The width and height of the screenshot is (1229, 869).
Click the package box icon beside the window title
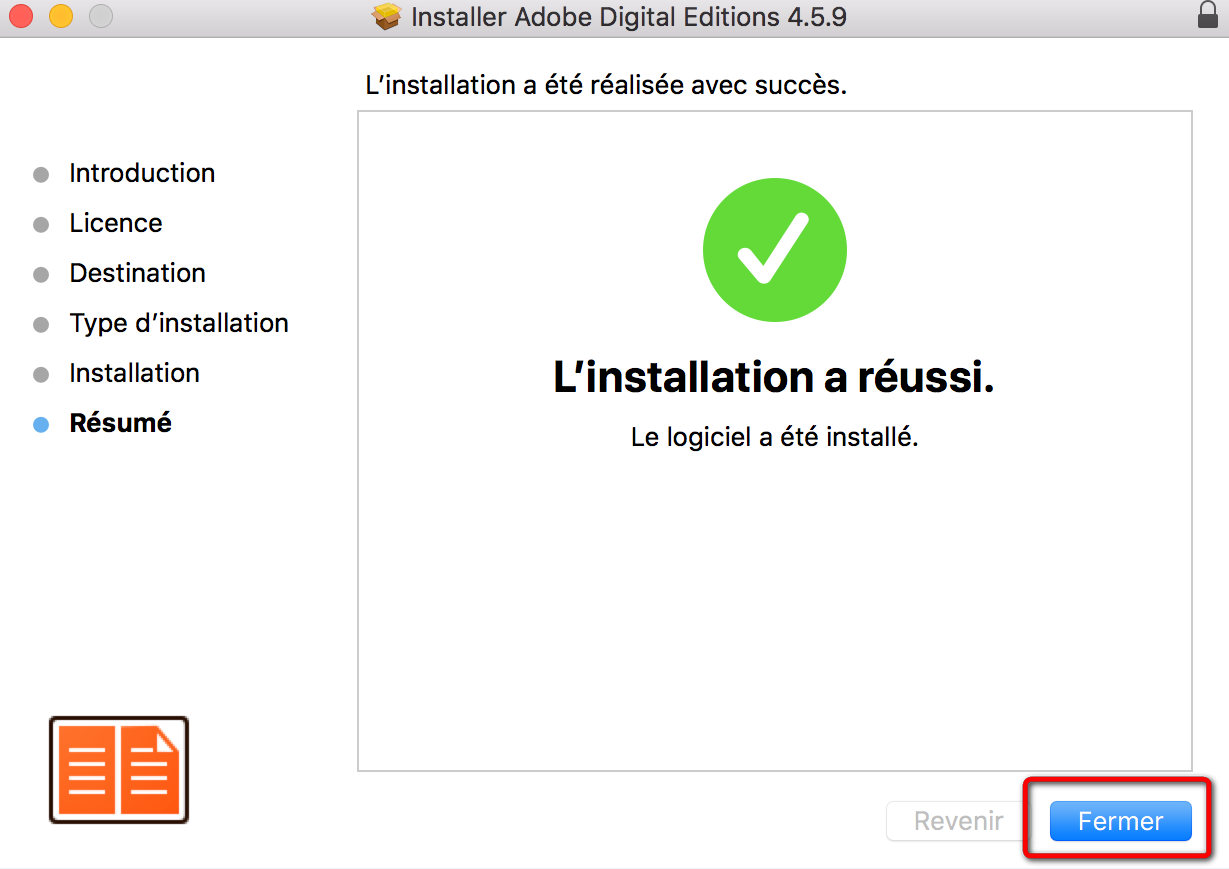pyautogui.click(x=386, y=17)
